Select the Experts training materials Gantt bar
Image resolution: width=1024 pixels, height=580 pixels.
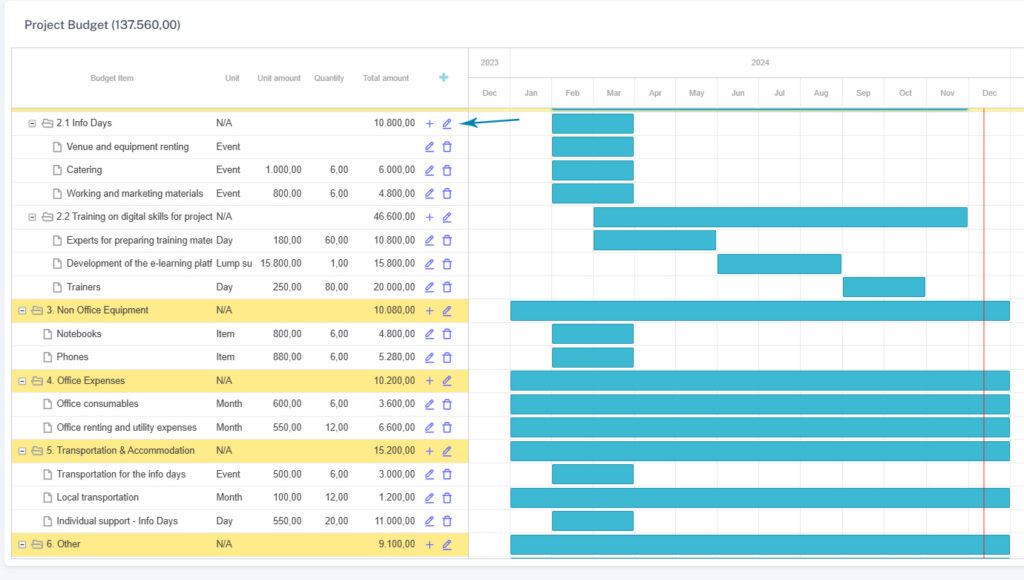coord(654,240)
